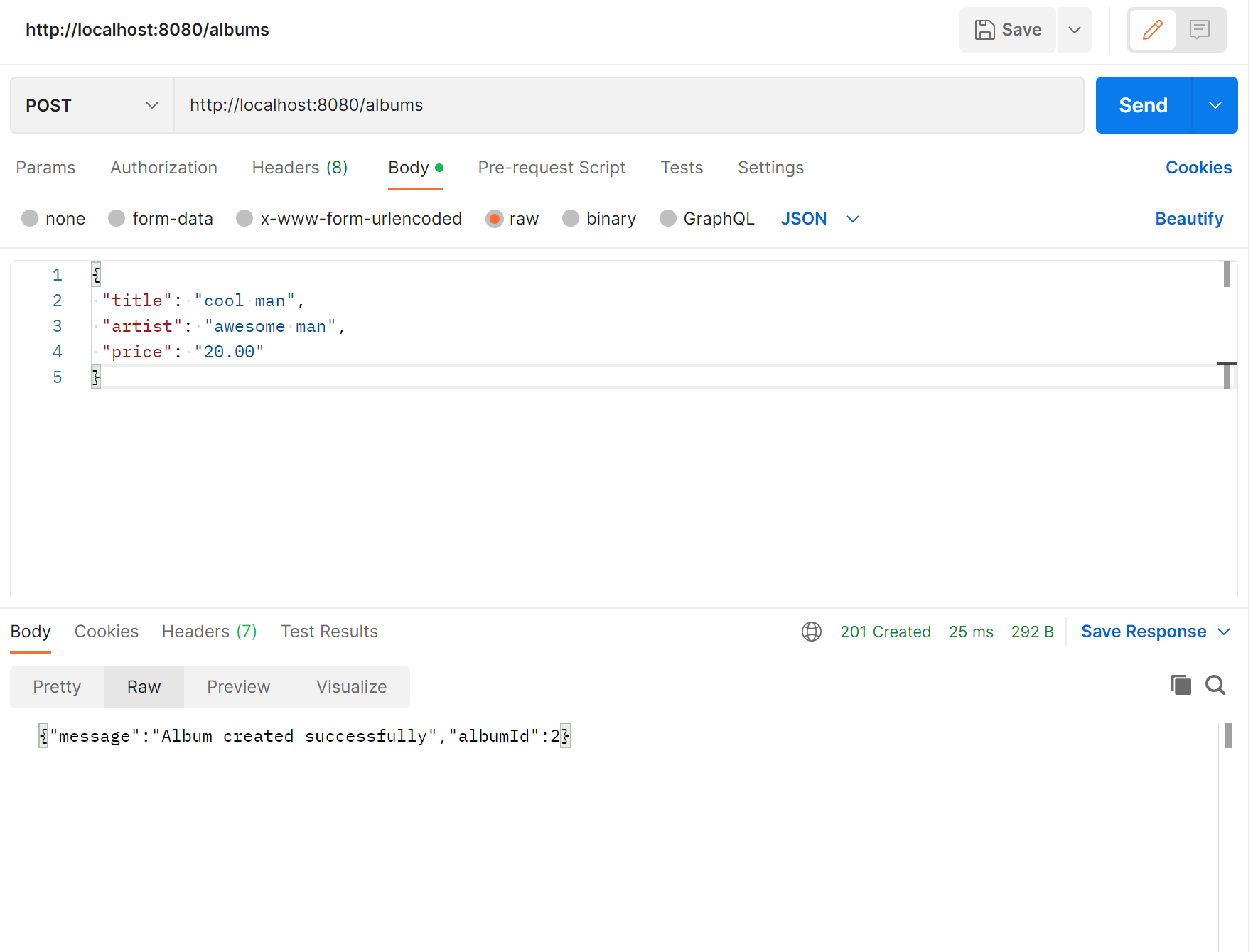This screenshot has width=1258, height=952.
Task: Select the none body option
Action: coord(53,219)
